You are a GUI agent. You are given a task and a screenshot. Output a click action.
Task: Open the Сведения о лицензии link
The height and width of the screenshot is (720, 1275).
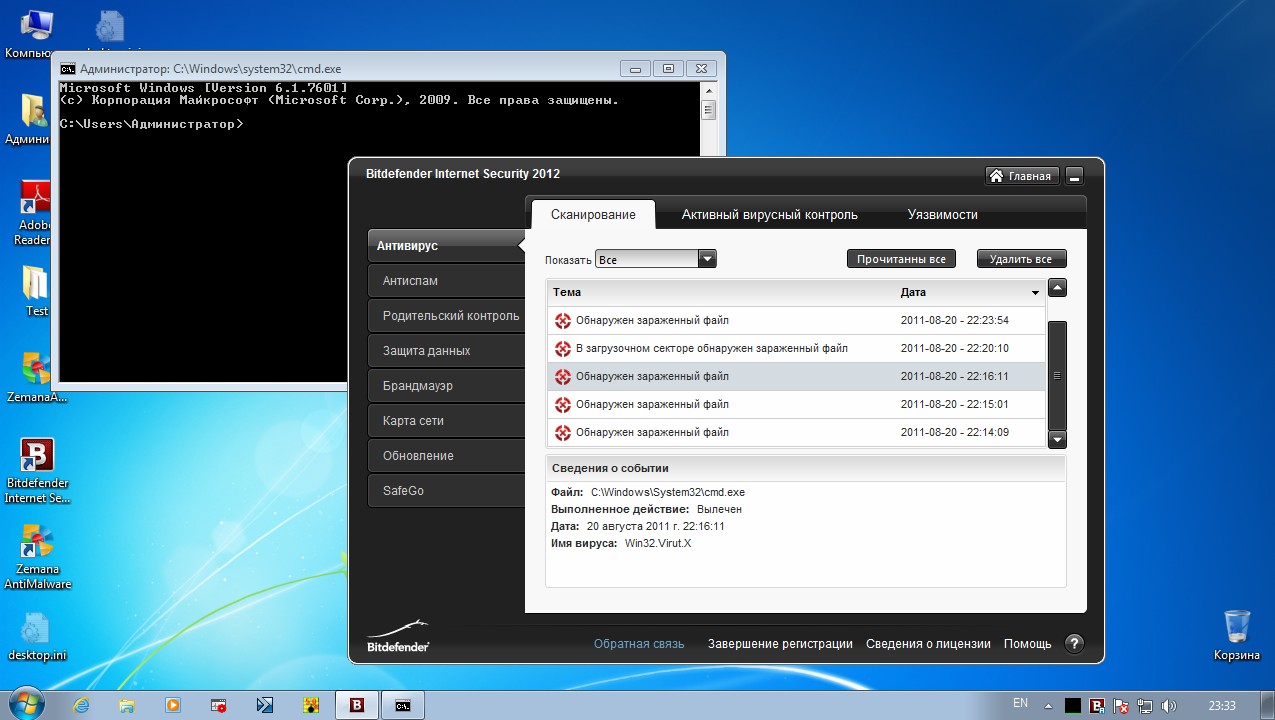click(928, 644)
